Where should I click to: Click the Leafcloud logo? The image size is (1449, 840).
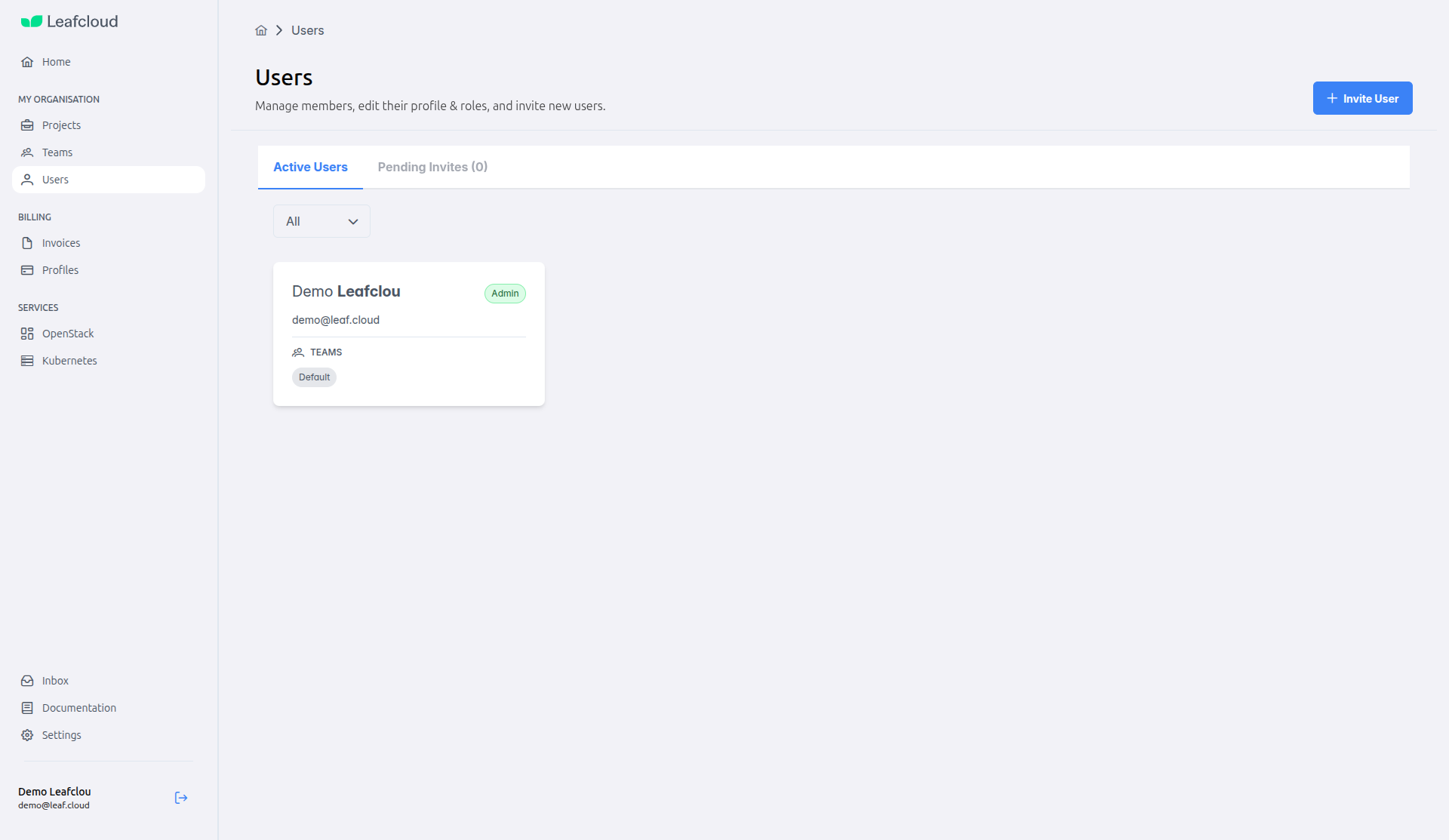69,21
